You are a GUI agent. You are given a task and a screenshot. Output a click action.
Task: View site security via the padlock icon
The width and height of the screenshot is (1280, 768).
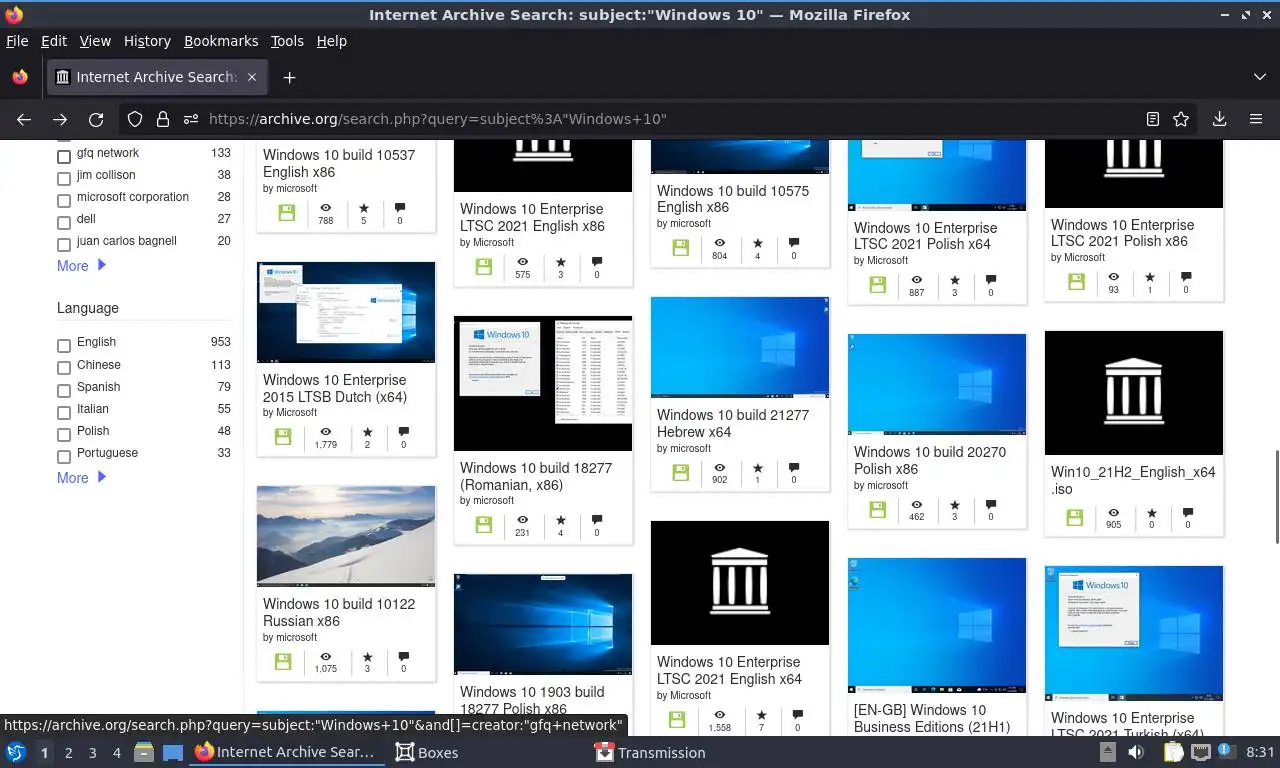pyautogui.click(x=163, y=119)
